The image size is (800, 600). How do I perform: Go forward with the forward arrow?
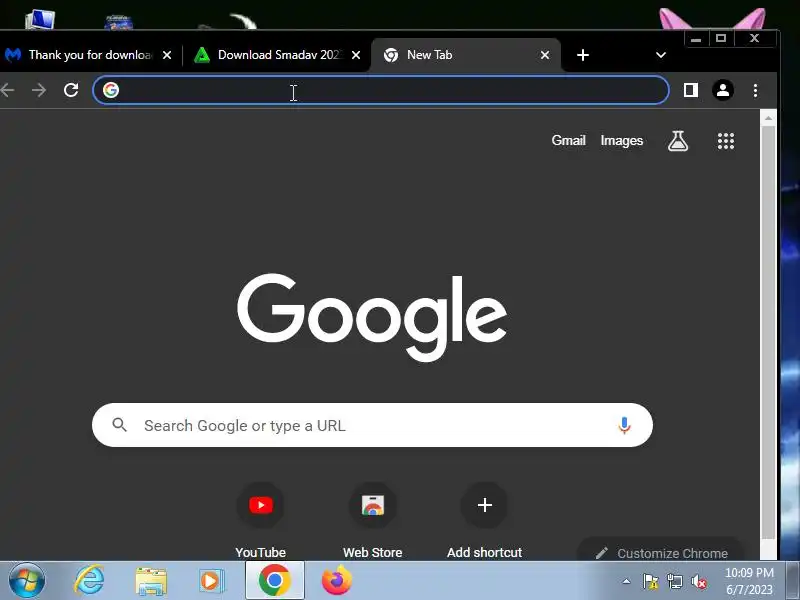point(39,90)
